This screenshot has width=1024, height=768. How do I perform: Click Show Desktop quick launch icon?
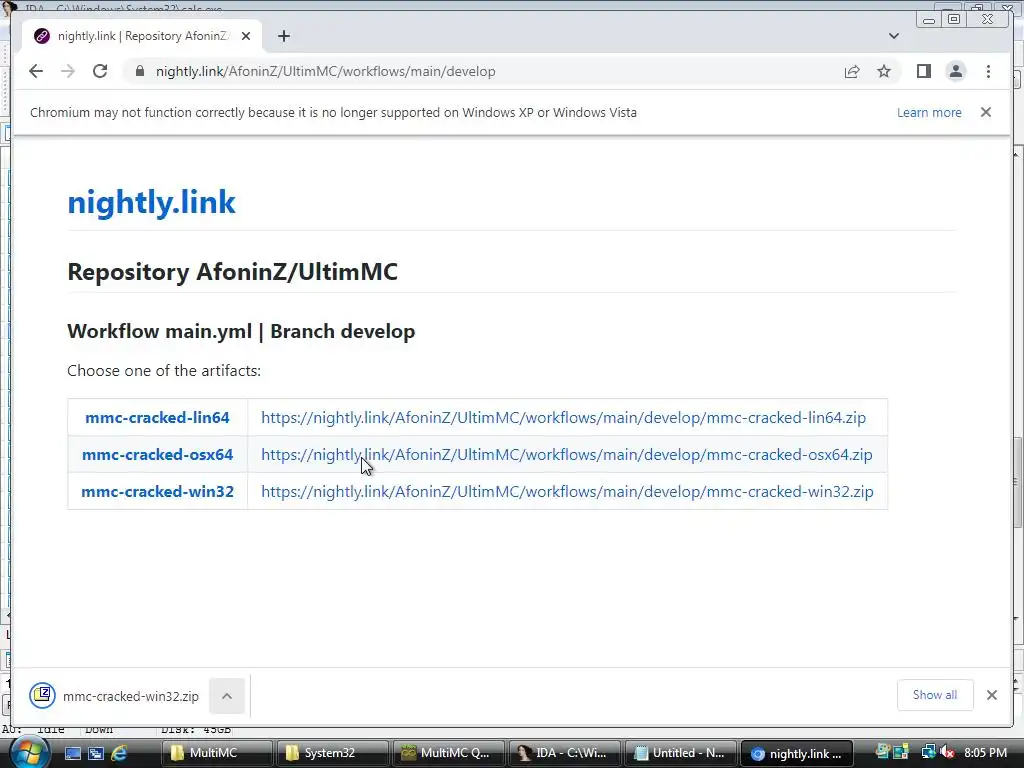click(72, 753)
